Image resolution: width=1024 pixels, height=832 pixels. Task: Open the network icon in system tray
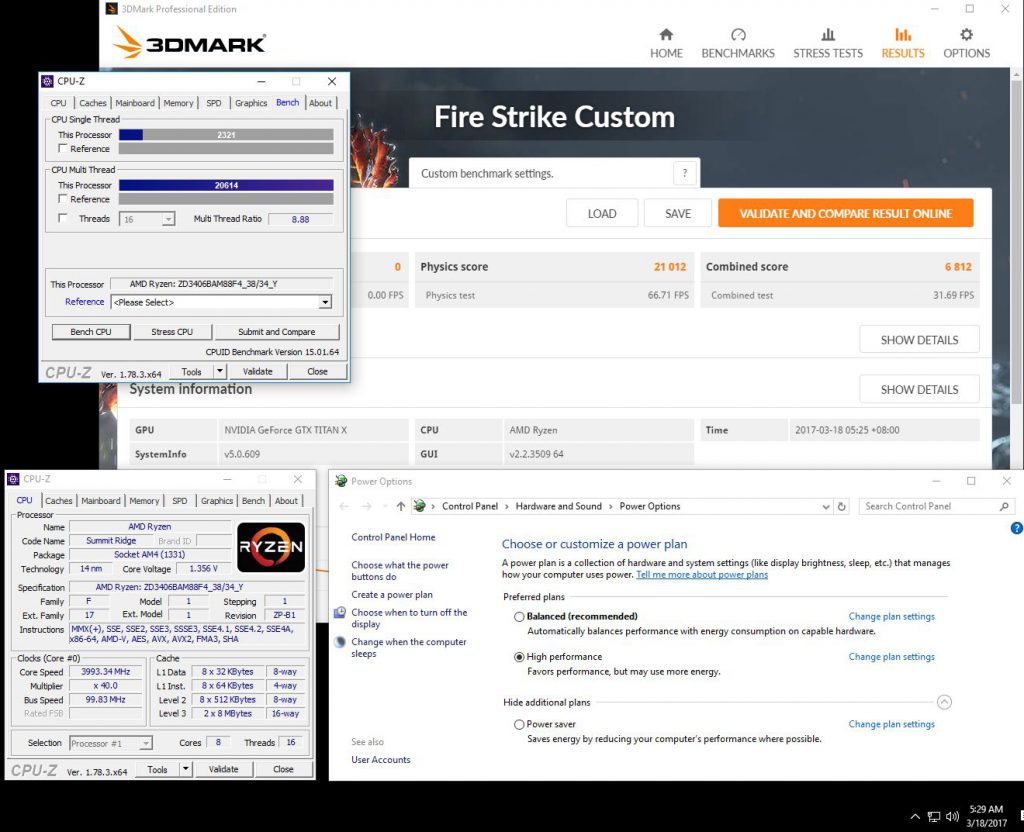tap(934, 816)
